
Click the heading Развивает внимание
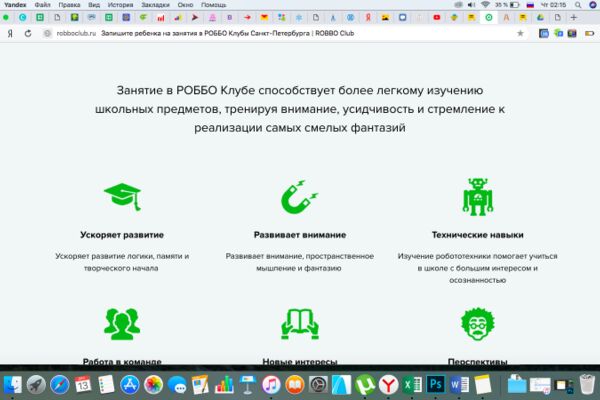tap(300, 235)
